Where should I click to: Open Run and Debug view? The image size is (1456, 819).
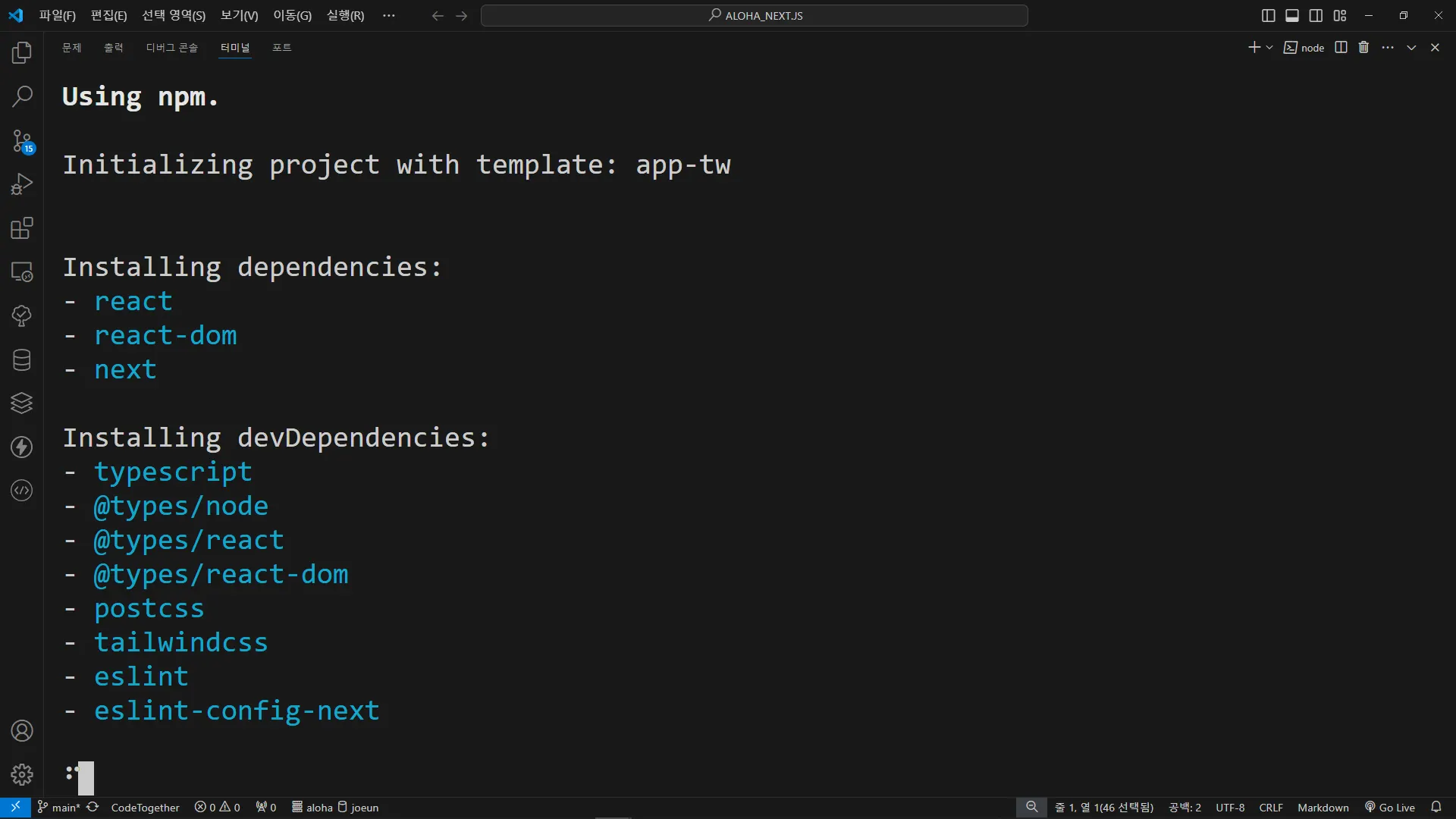(22, 184)
